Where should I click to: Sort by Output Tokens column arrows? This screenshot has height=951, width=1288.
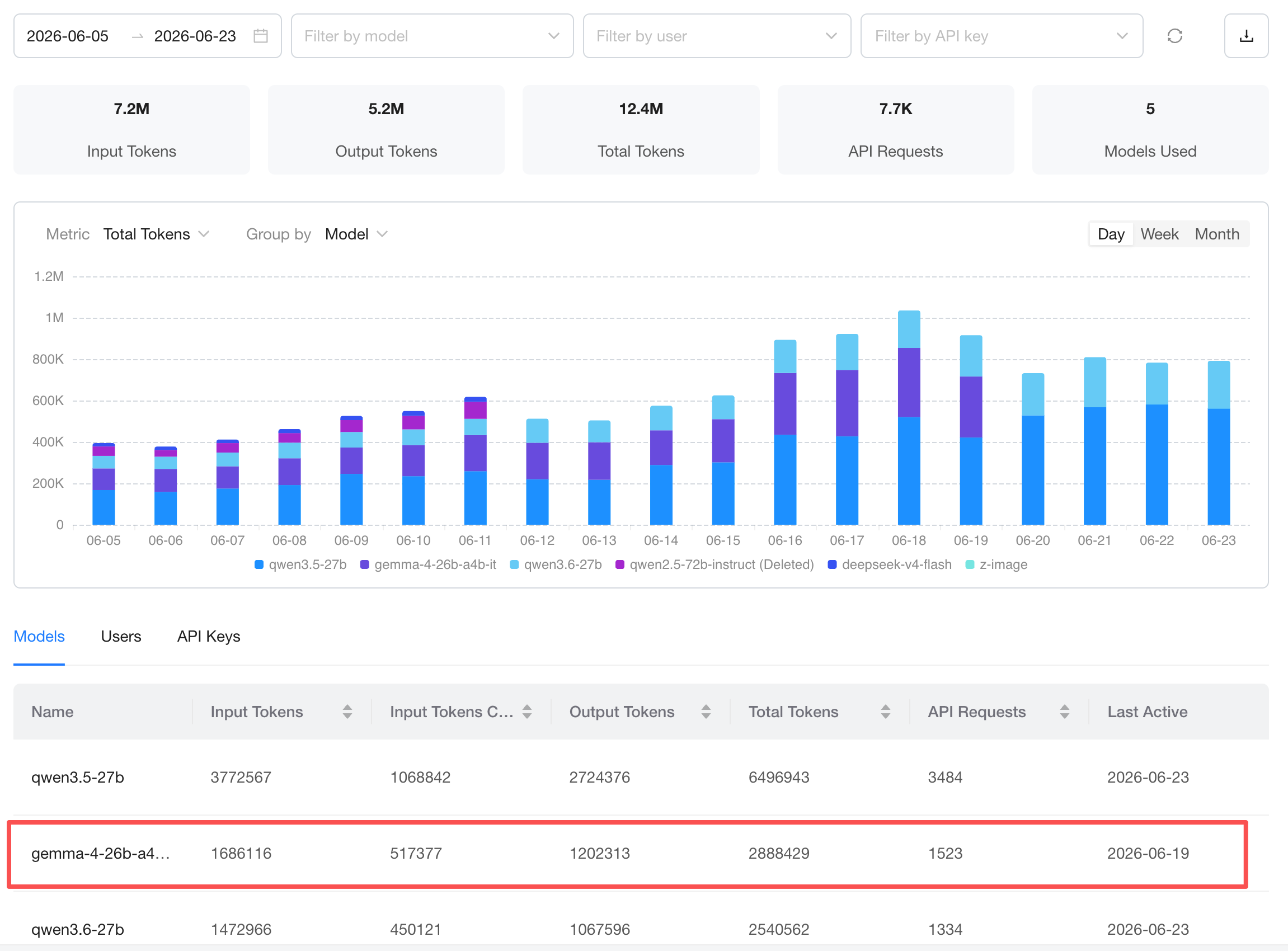[706, 712]
